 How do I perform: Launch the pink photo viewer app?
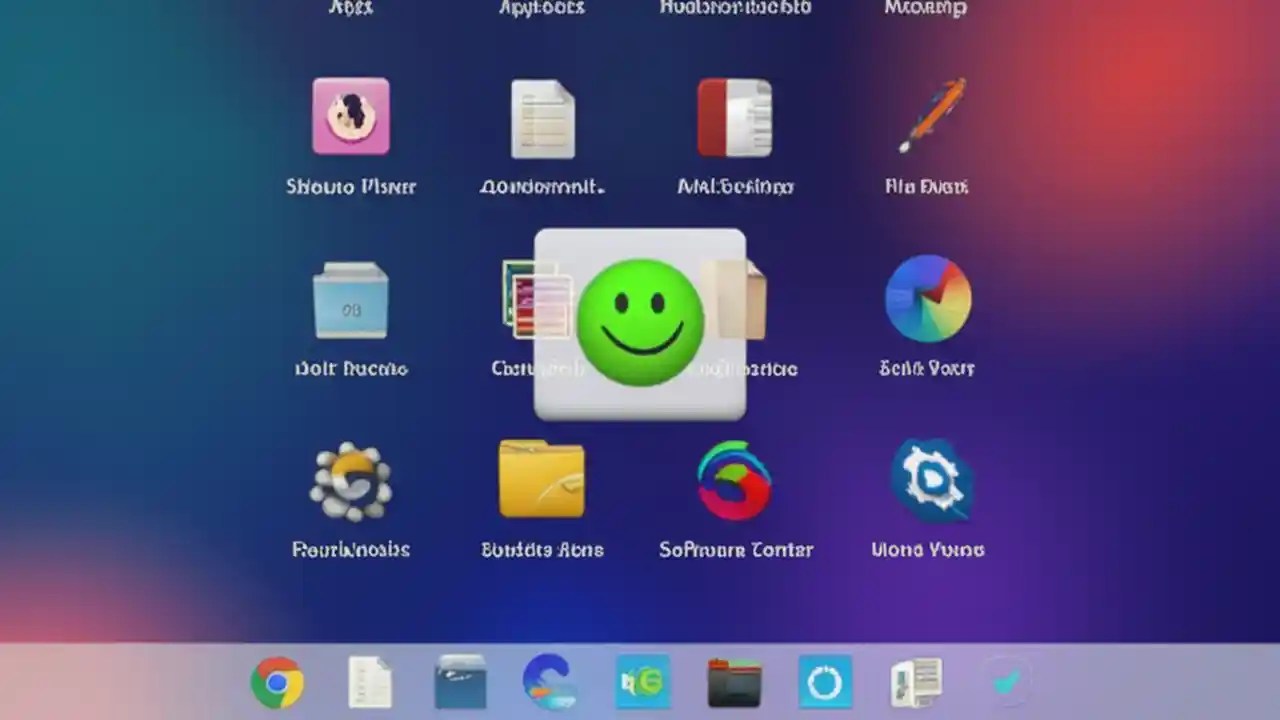351,118
